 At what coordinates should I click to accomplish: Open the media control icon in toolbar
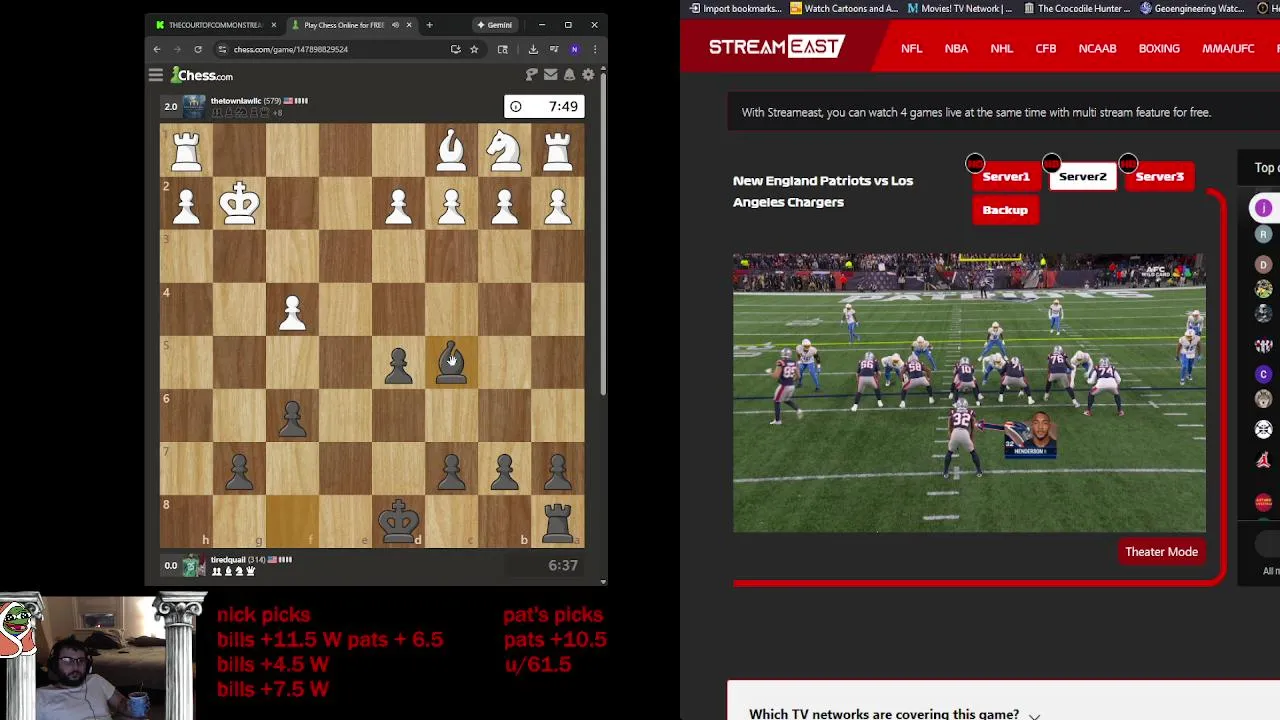point(553,49)
